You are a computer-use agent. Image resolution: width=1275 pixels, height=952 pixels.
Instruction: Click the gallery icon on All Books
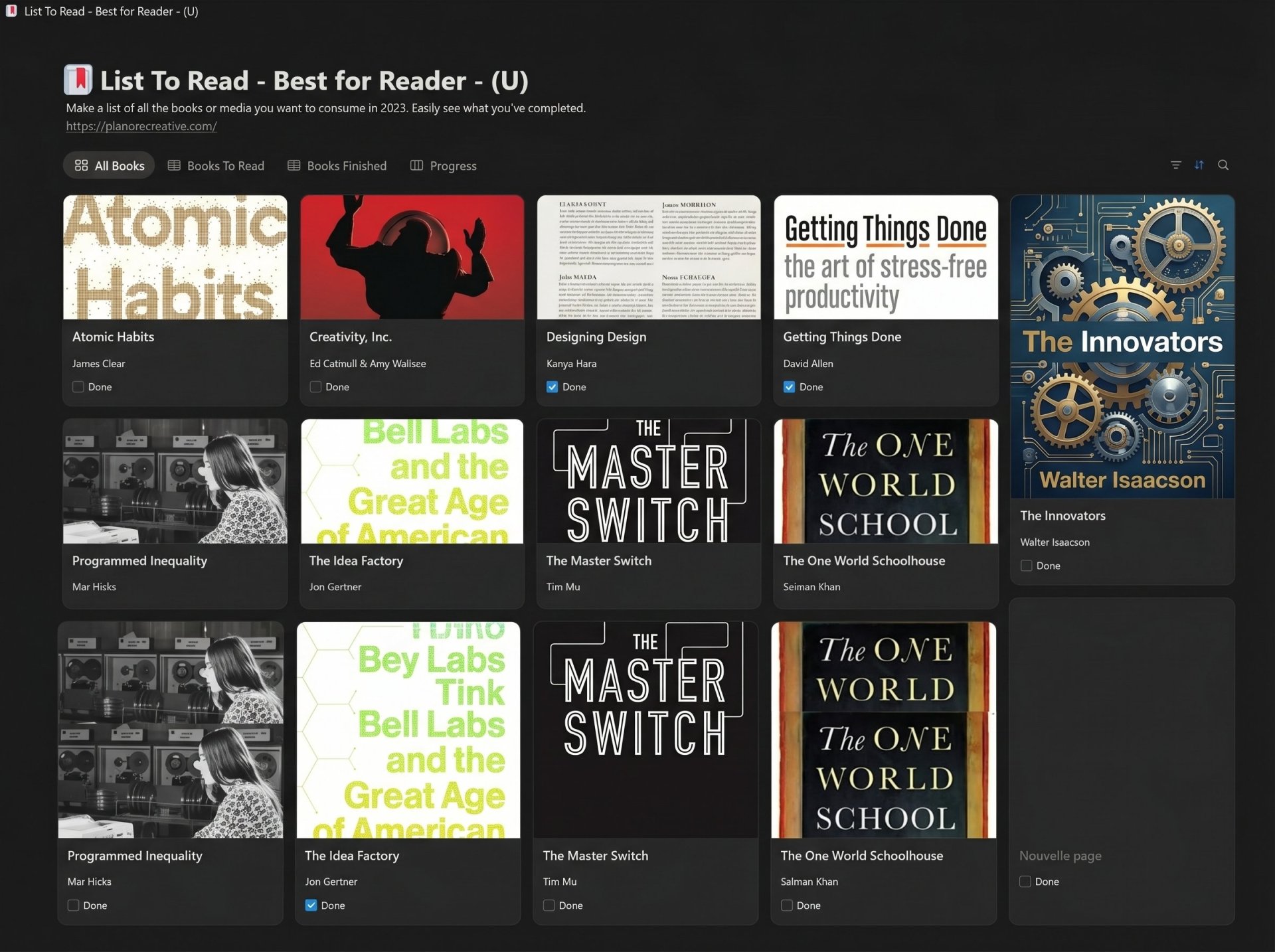pyautogui.click(x=81, y=165)
